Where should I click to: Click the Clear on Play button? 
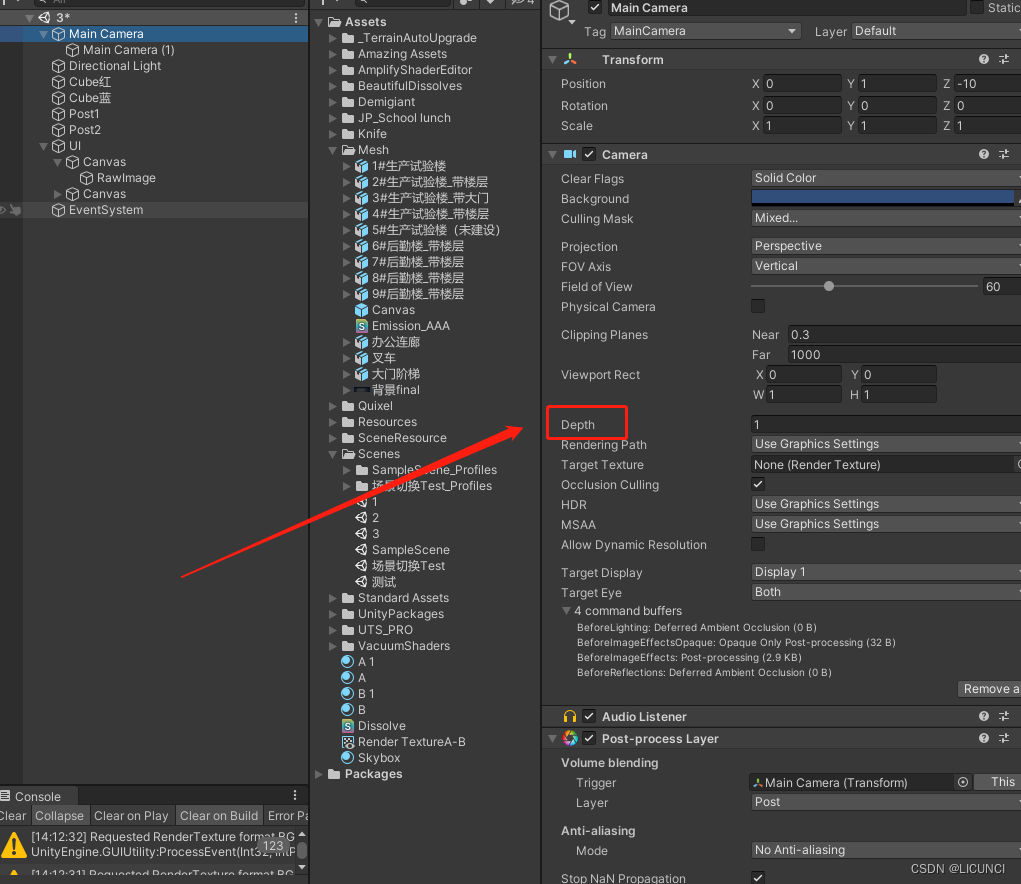tap(131, 815)
